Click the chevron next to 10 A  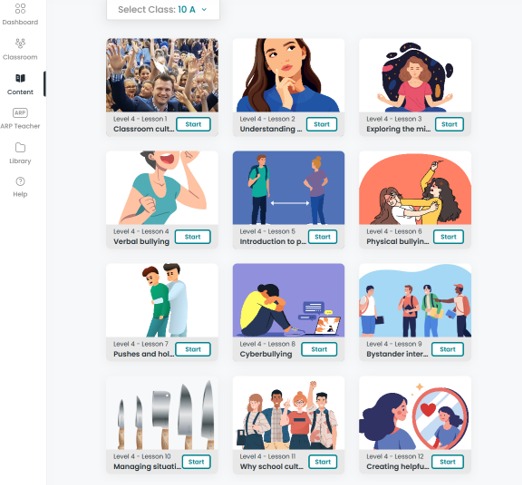tap(204, 10)
